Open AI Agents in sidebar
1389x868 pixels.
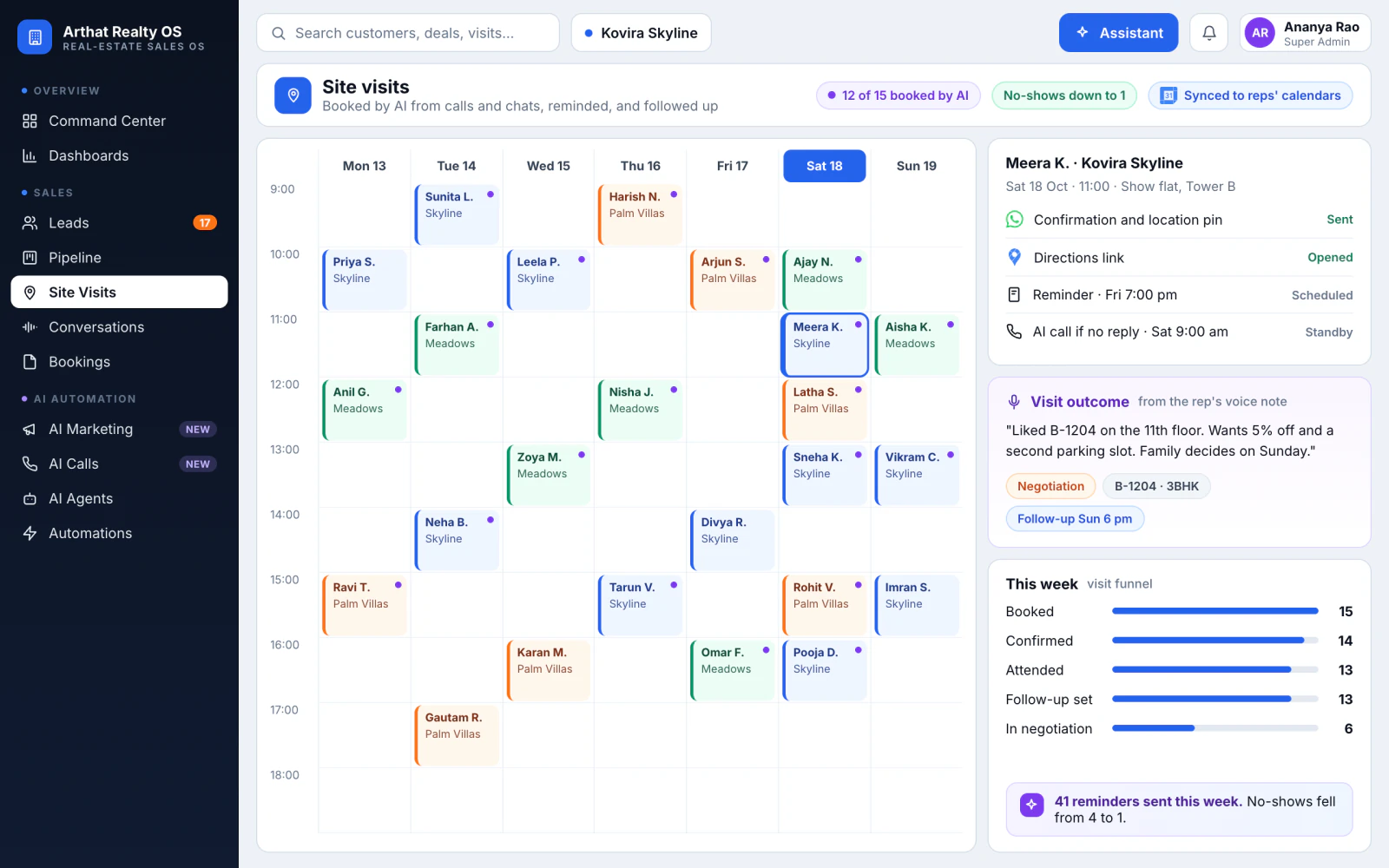(119, 498)
